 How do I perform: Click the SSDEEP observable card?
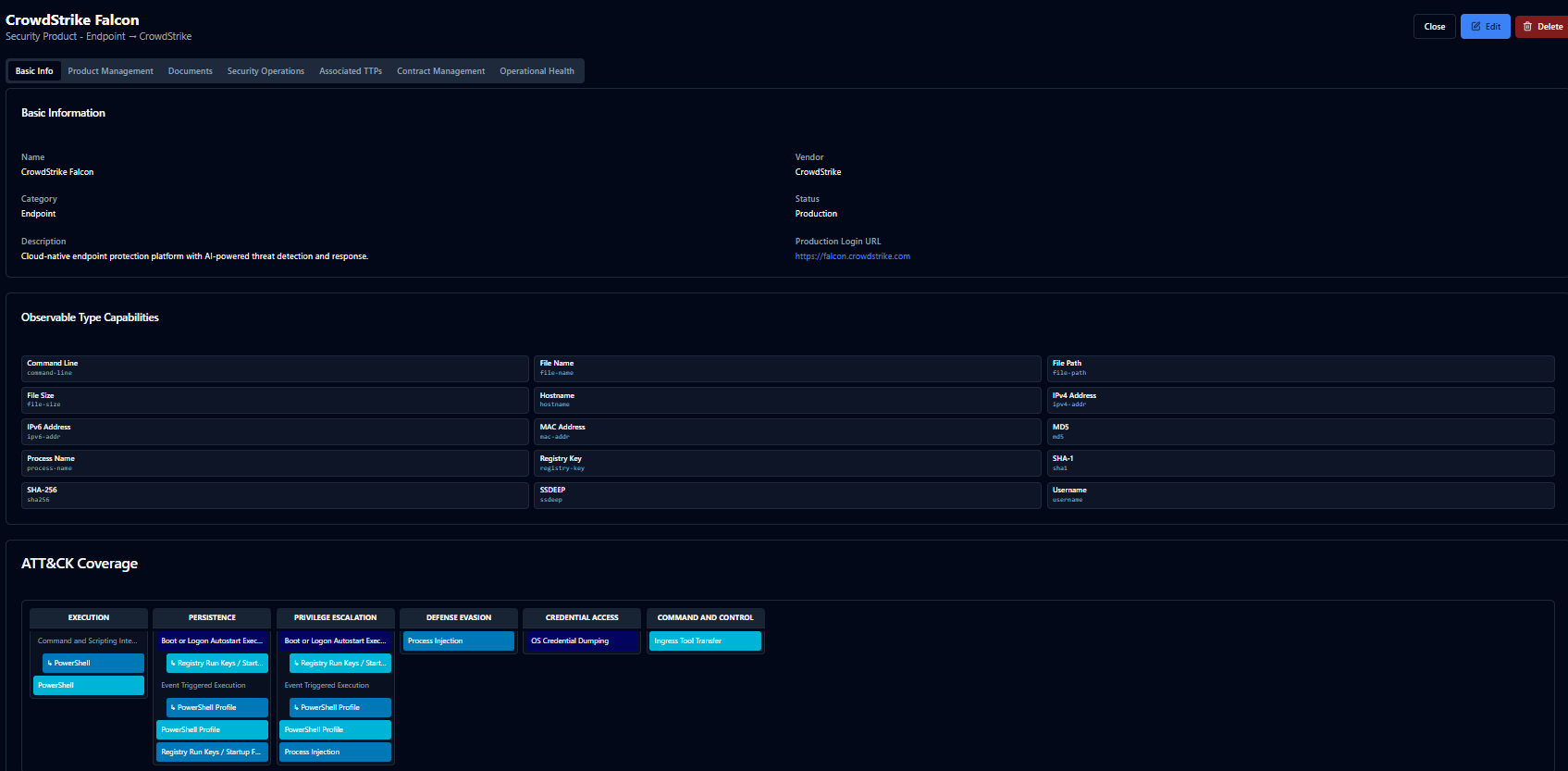pos(787,494)
